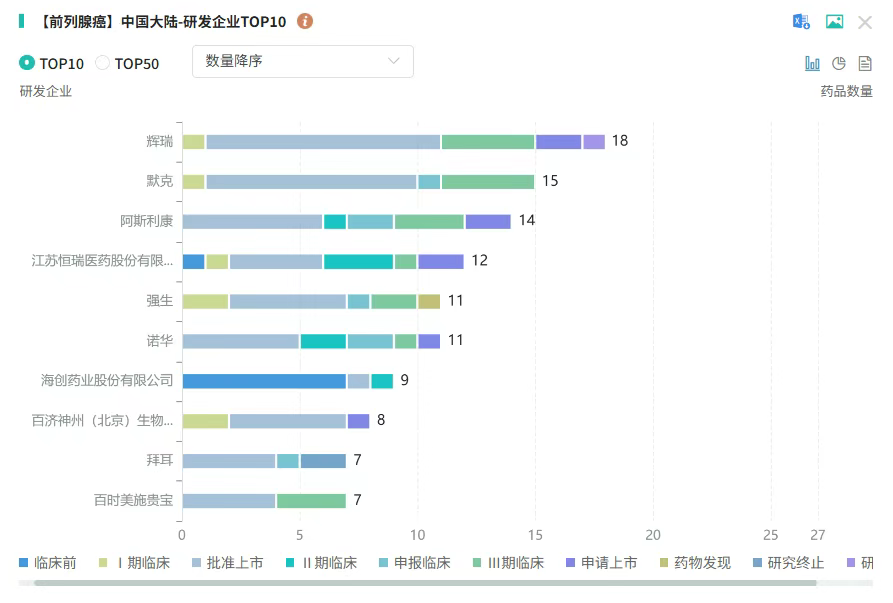The height and width of the screenshot is (603, 893).
Task: Click the orange info icon beside title
Action: click(306, 21)
